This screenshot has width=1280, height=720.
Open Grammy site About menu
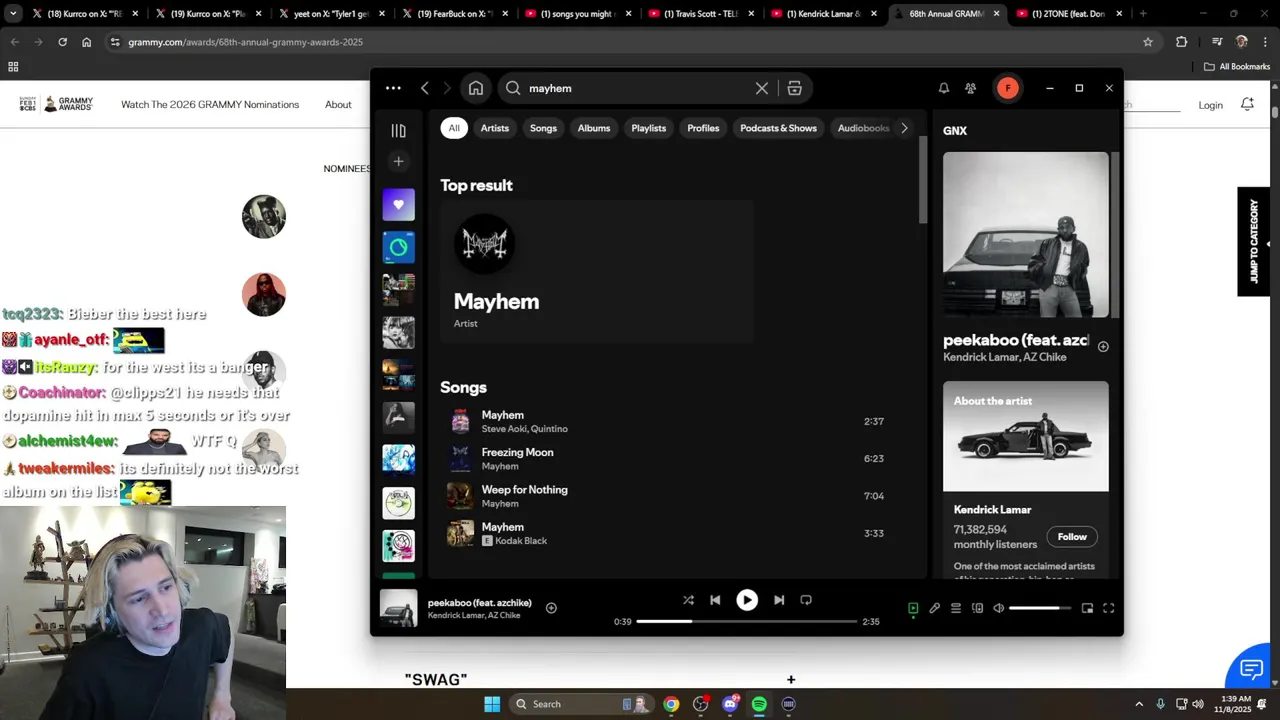click(x=338, y=105)
